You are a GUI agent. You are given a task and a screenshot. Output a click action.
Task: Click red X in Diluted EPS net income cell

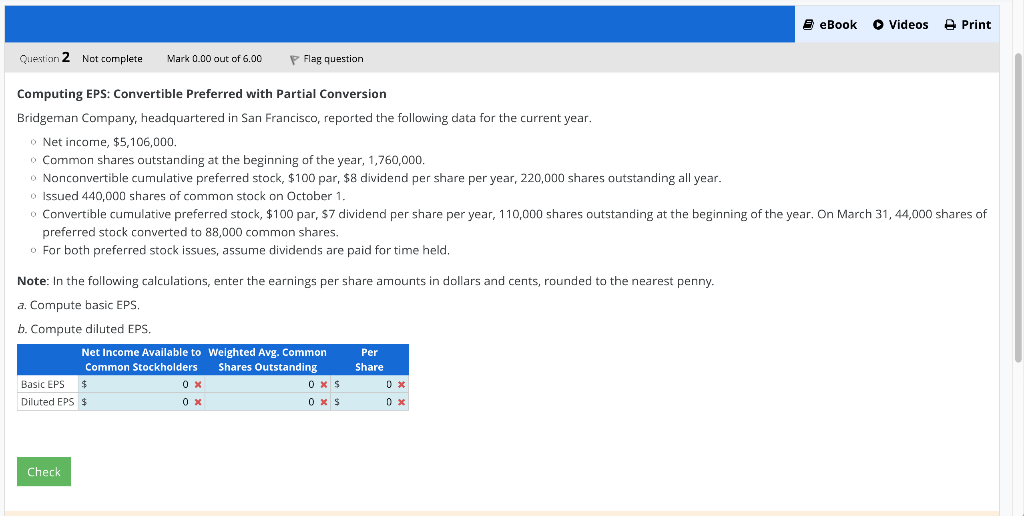[x=198, y=402]
